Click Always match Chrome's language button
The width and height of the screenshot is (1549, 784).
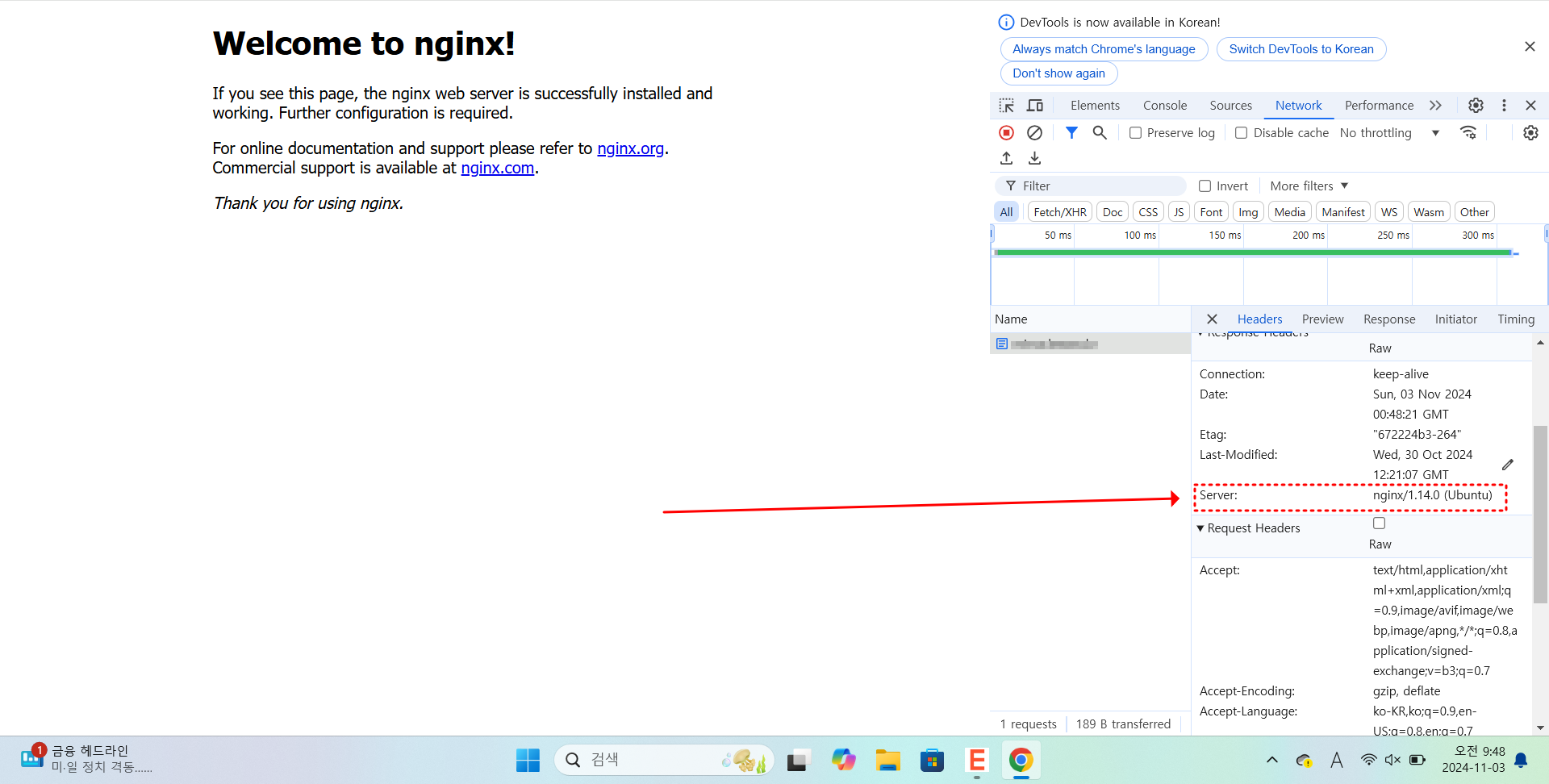[x=1104, y=49]
